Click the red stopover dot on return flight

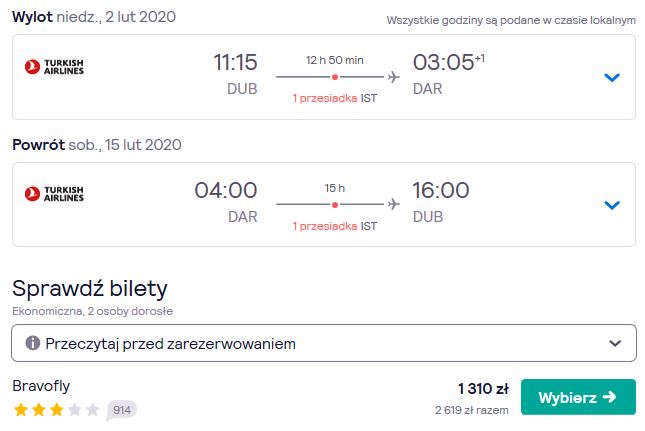(x=335, y=204)
